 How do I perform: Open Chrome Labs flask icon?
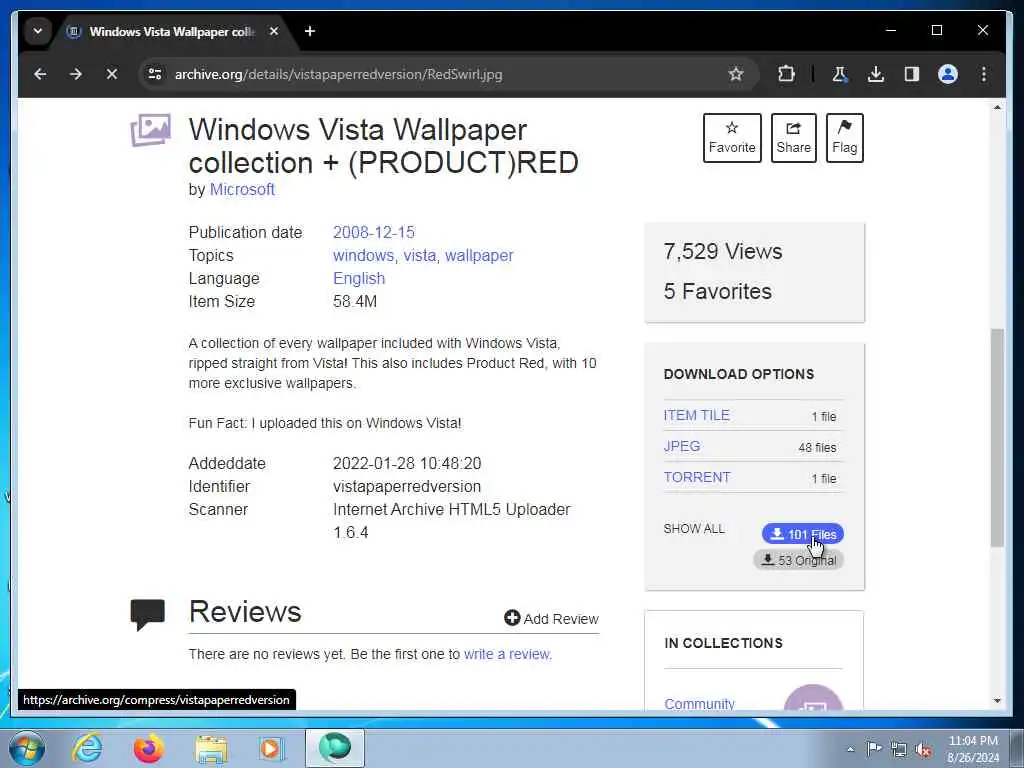(840, 74)
